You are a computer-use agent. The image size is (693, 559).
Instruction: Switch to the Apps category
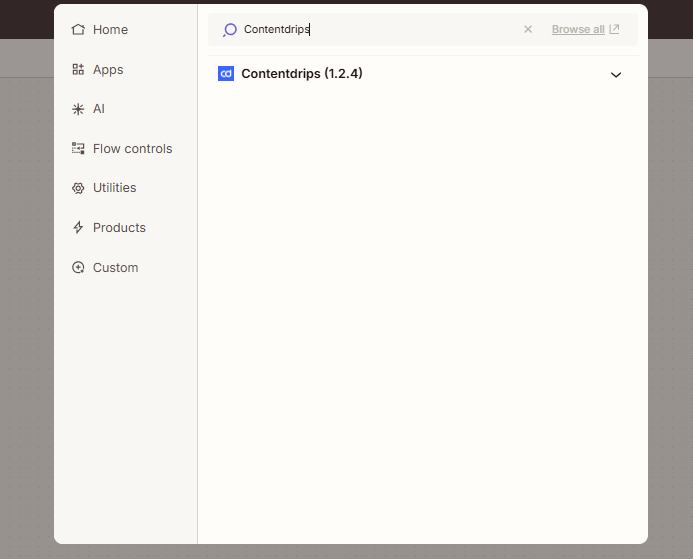[x=108, y=70]
